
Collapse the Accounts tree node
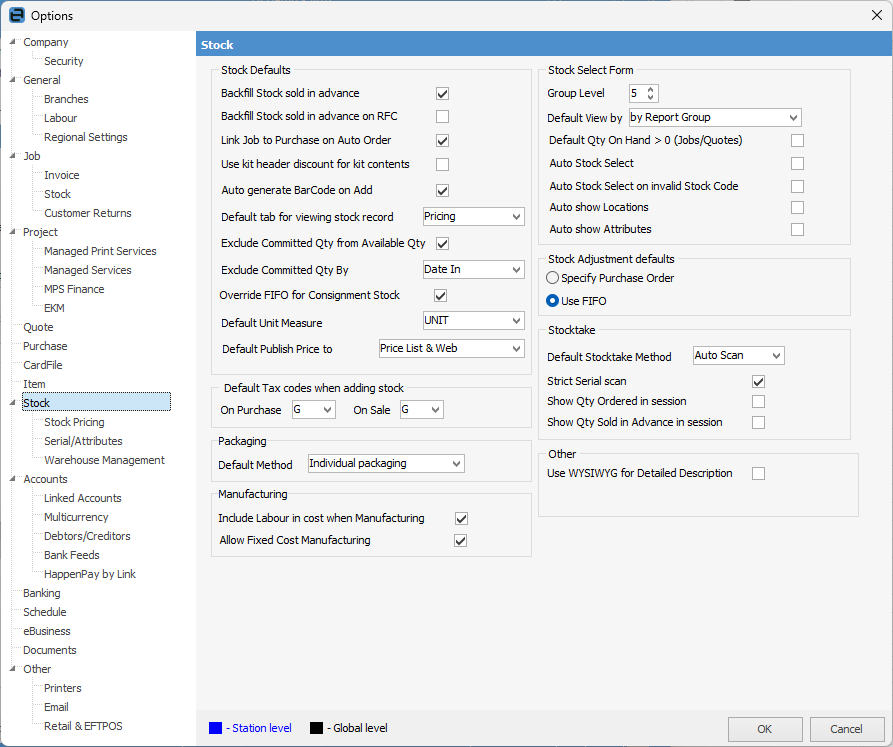coord(13,480)
